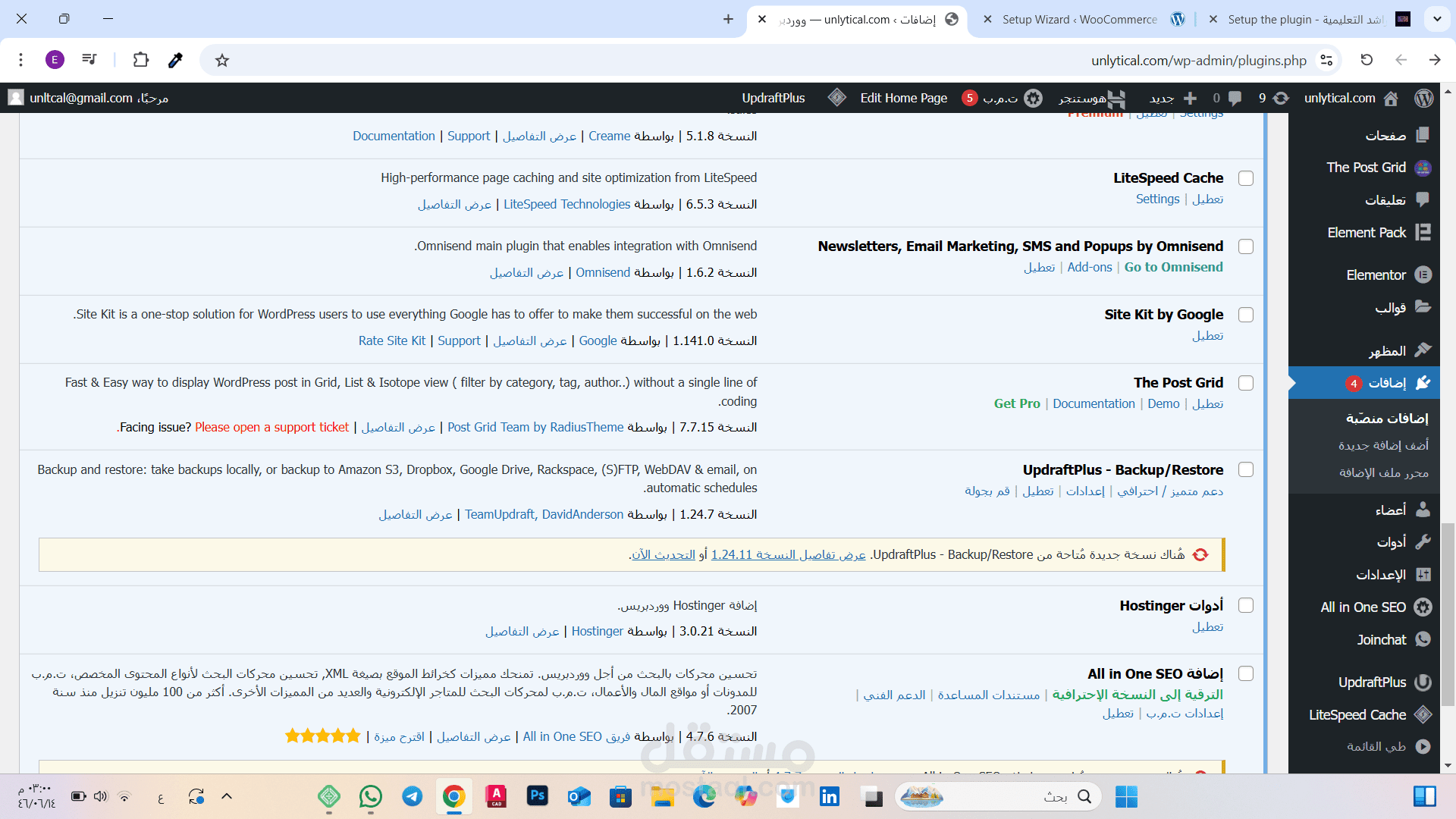1456x819 pixels.
Task: Open WhatsApp from the taskbar
Action: pos(371,796)
